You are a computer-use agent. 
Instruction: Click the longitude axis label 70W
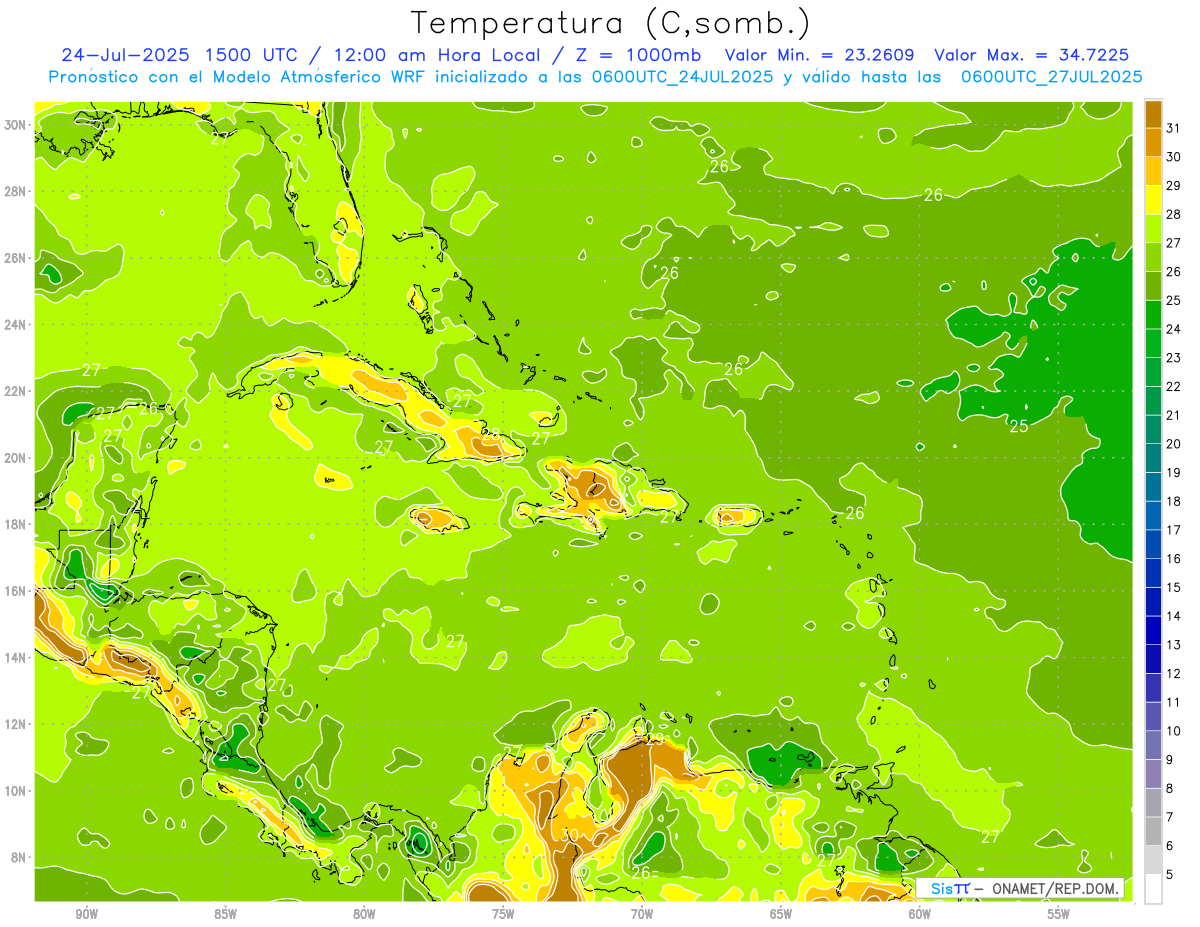click(642, 914)
